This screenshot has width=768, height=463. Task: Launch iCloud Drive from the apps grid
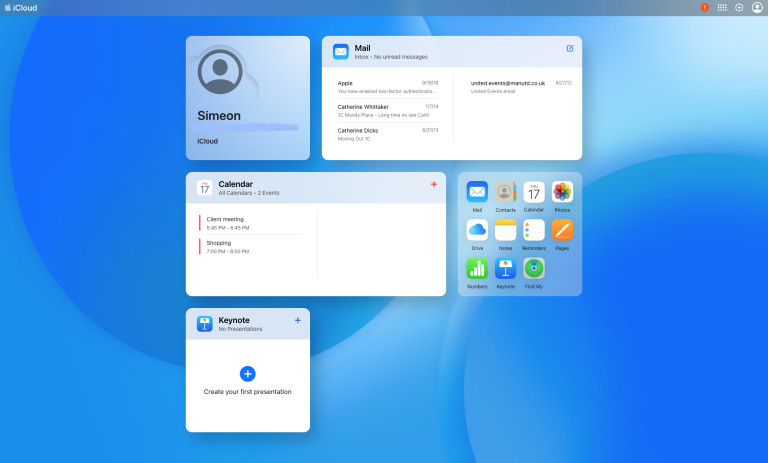(477, 230)
